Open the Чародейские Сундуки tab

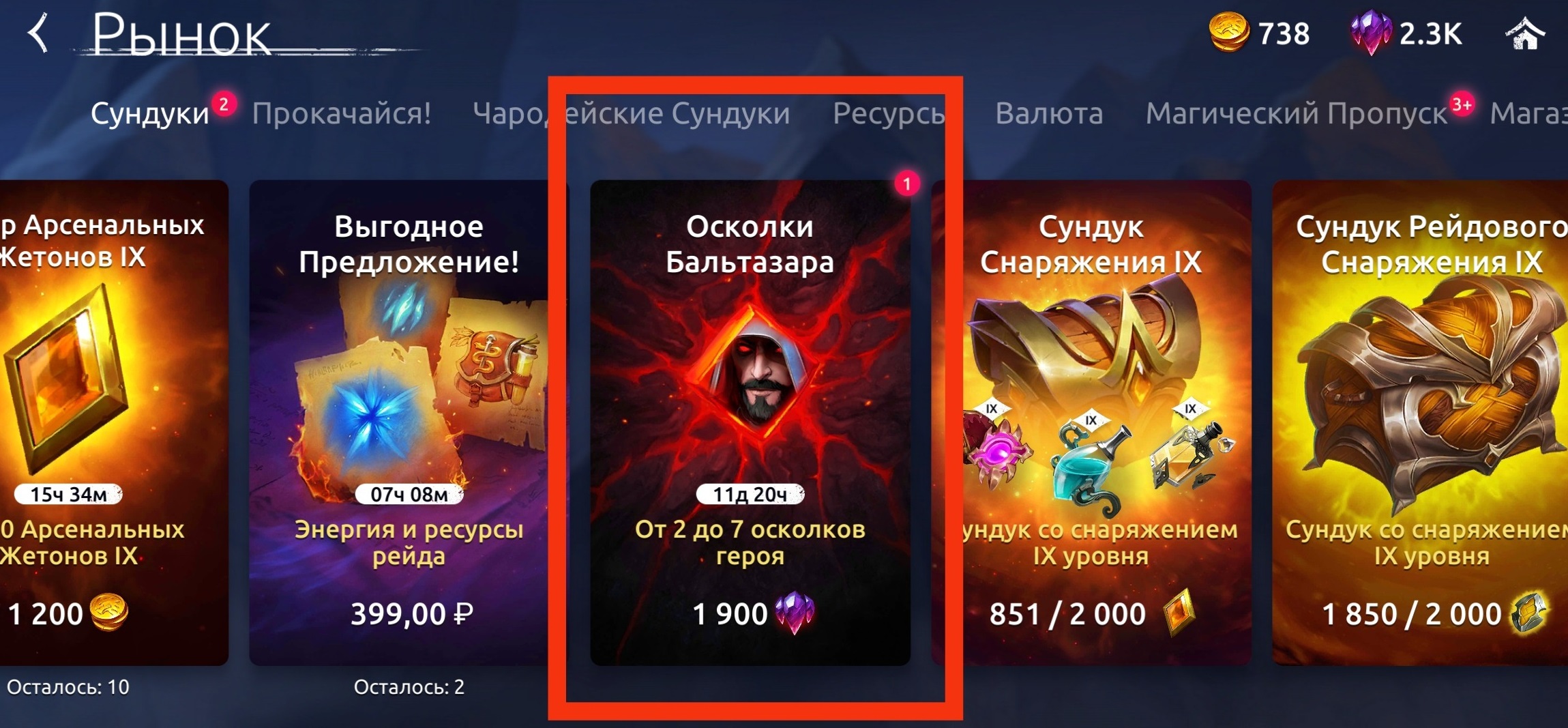click(631, 113)
